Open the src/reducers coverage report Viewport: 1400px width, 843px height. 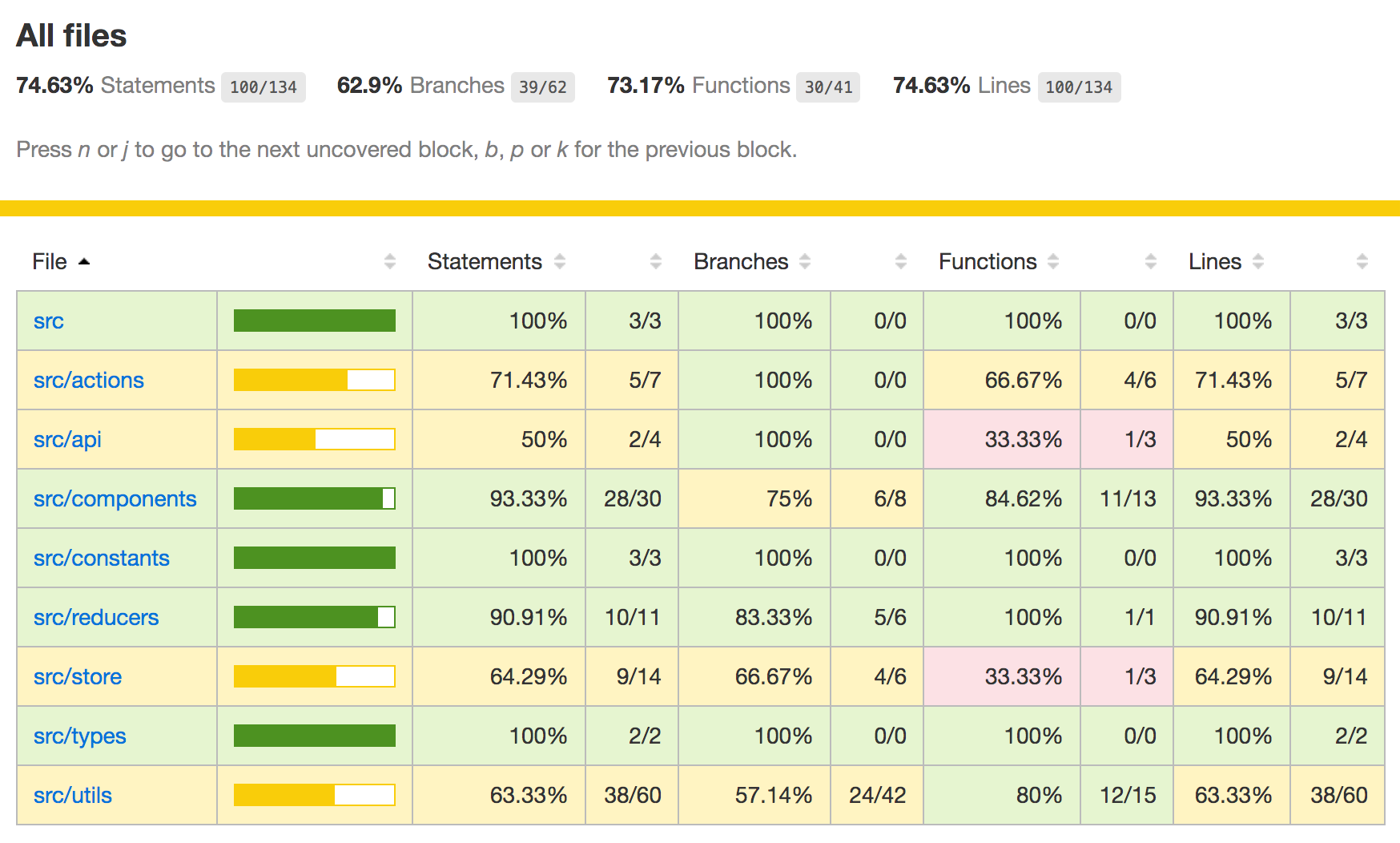tap(96, 617)
